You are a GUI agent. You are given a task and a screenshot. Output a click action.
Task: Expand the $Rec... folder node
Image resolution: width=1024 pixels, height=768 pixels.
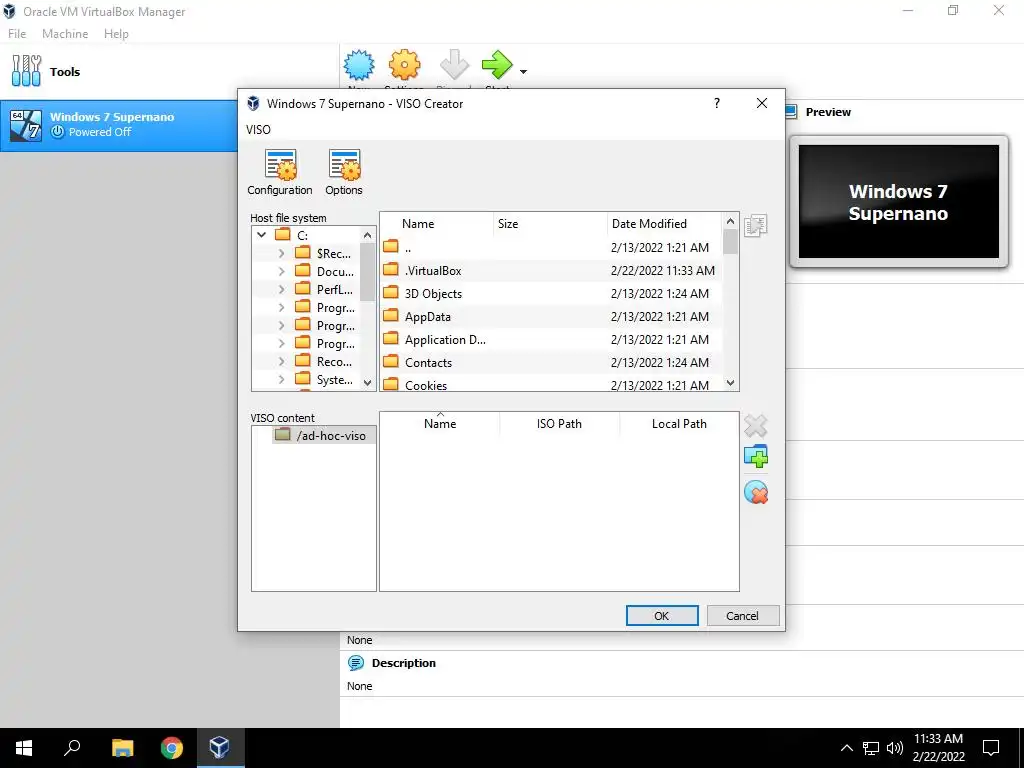[x=281, y=253]
